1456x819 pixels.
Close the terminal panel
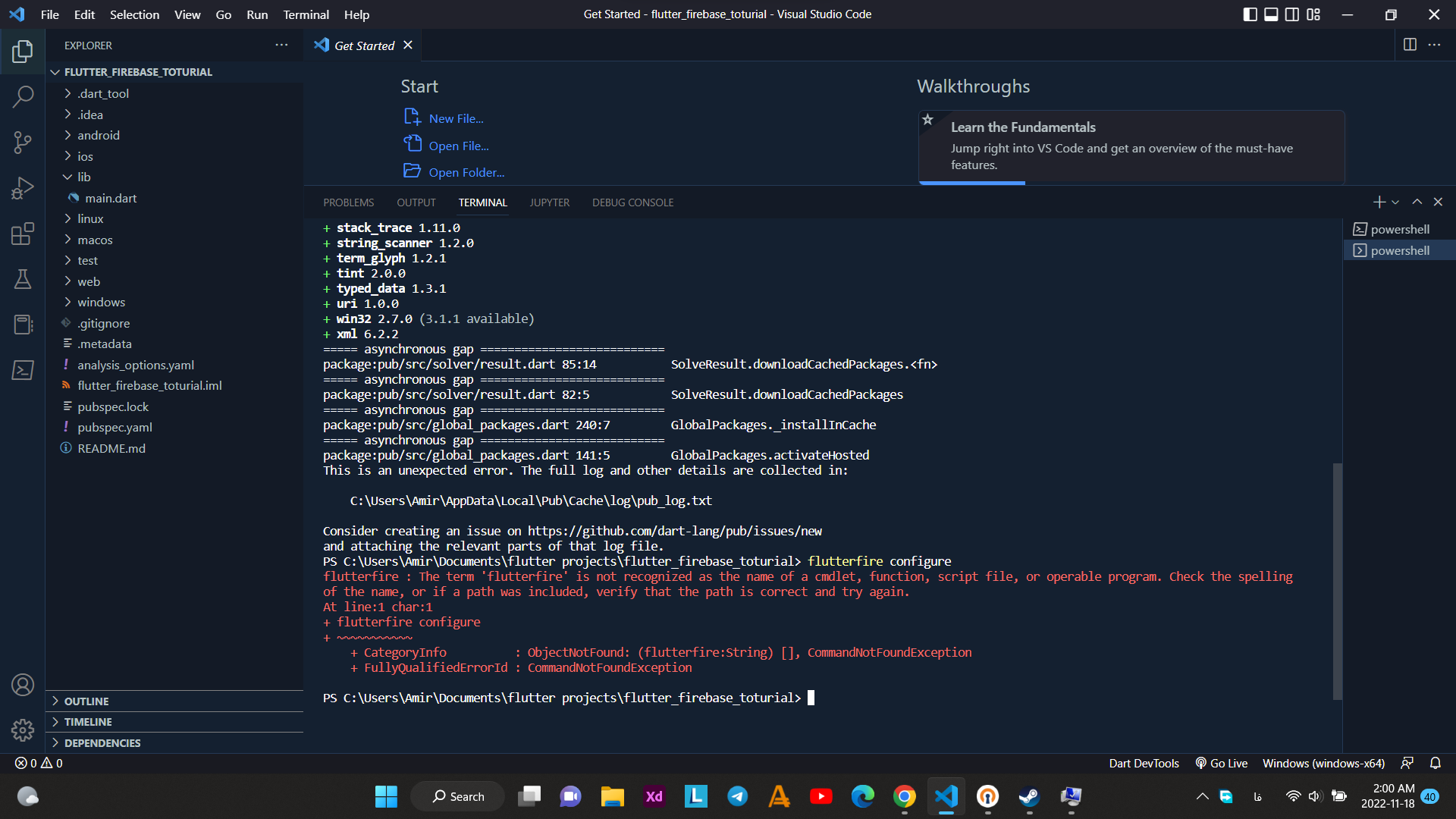point(1438,202)
